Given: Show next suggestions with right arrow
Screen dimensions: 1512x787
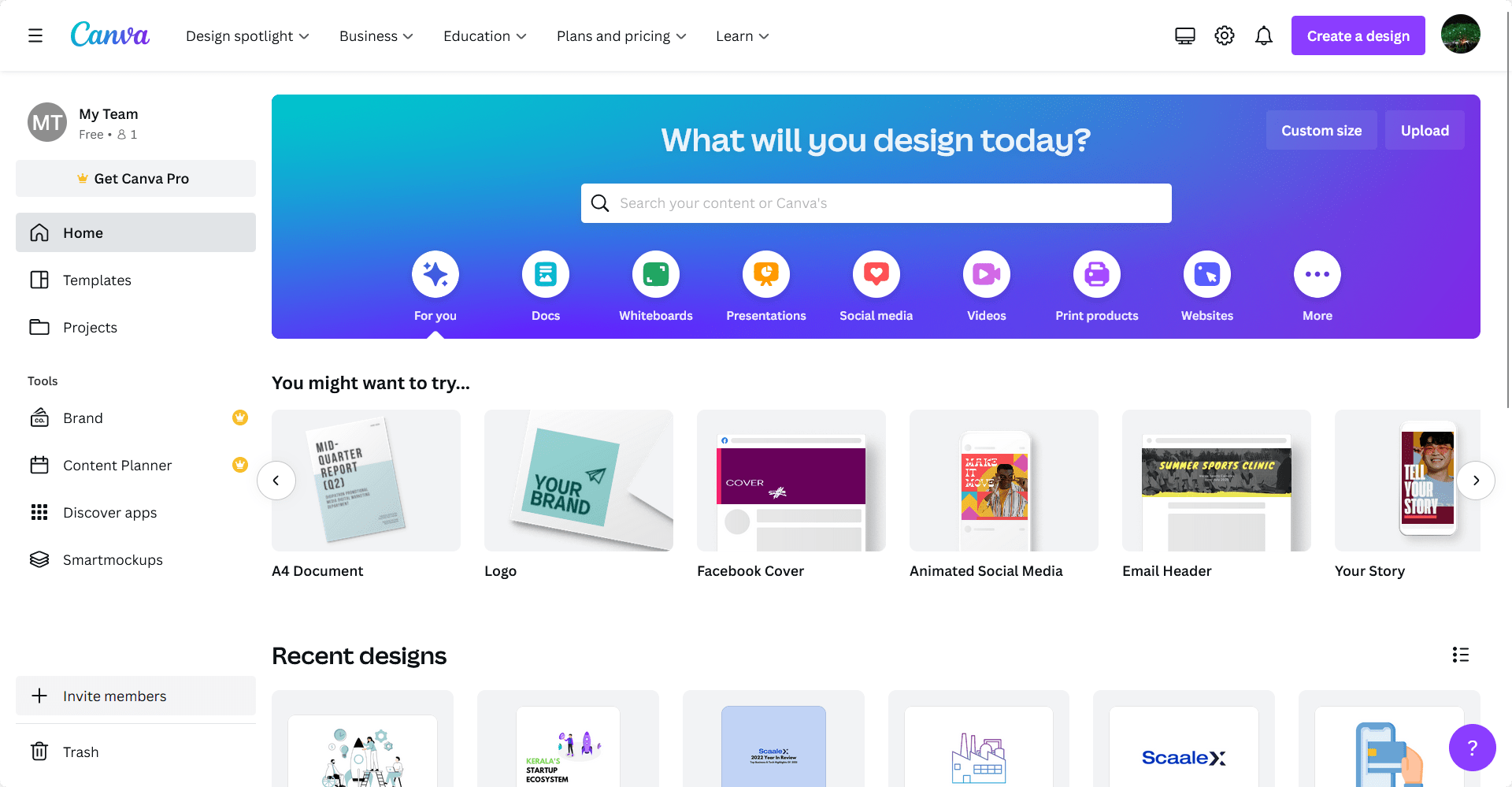Looking at the screenshot, I should (1475, 481).
